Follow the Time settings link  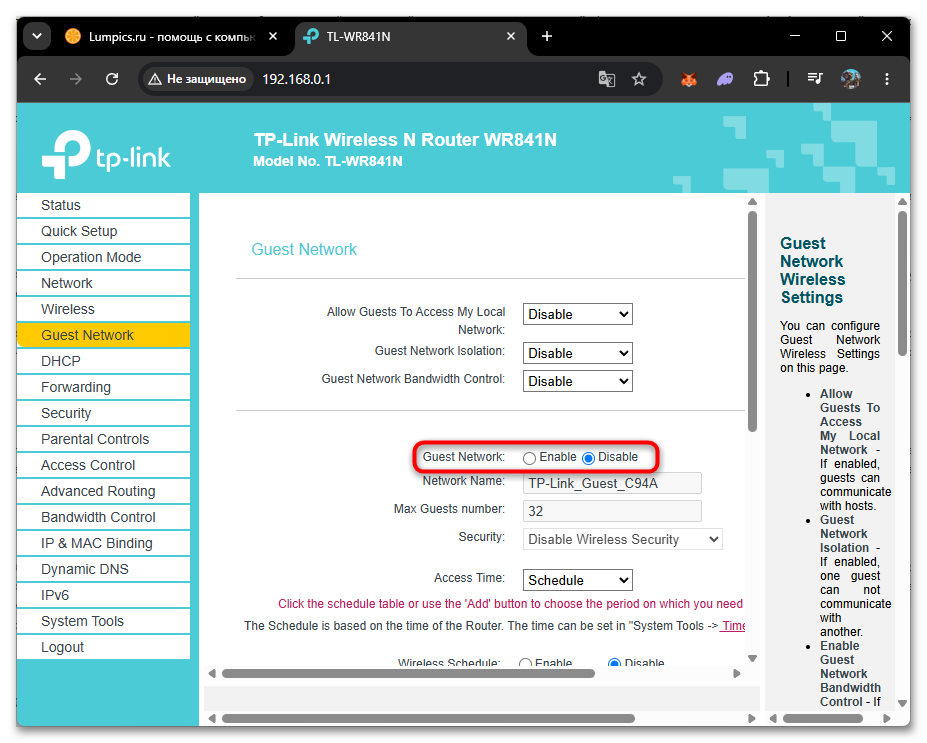tap(733, 626)
